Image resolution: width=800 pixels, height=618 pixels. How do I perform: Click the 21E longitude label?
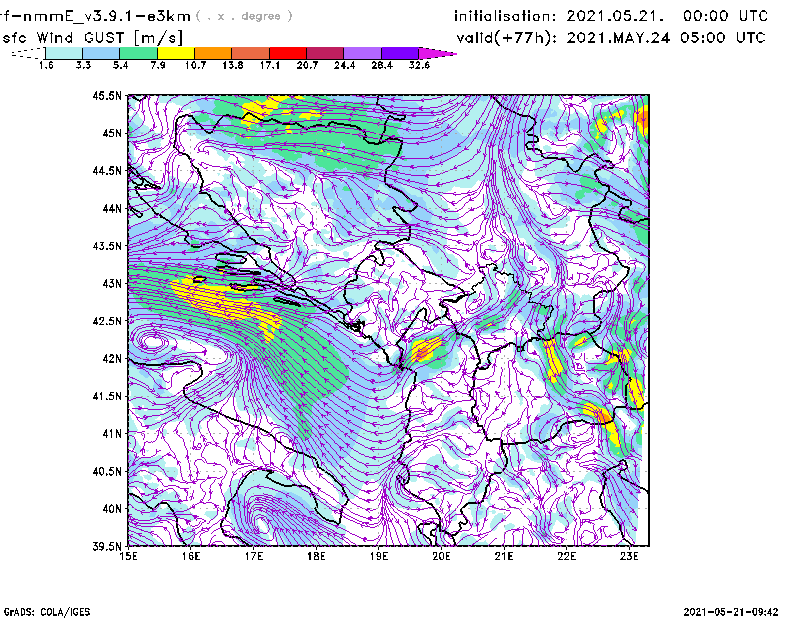pos(504,556)
